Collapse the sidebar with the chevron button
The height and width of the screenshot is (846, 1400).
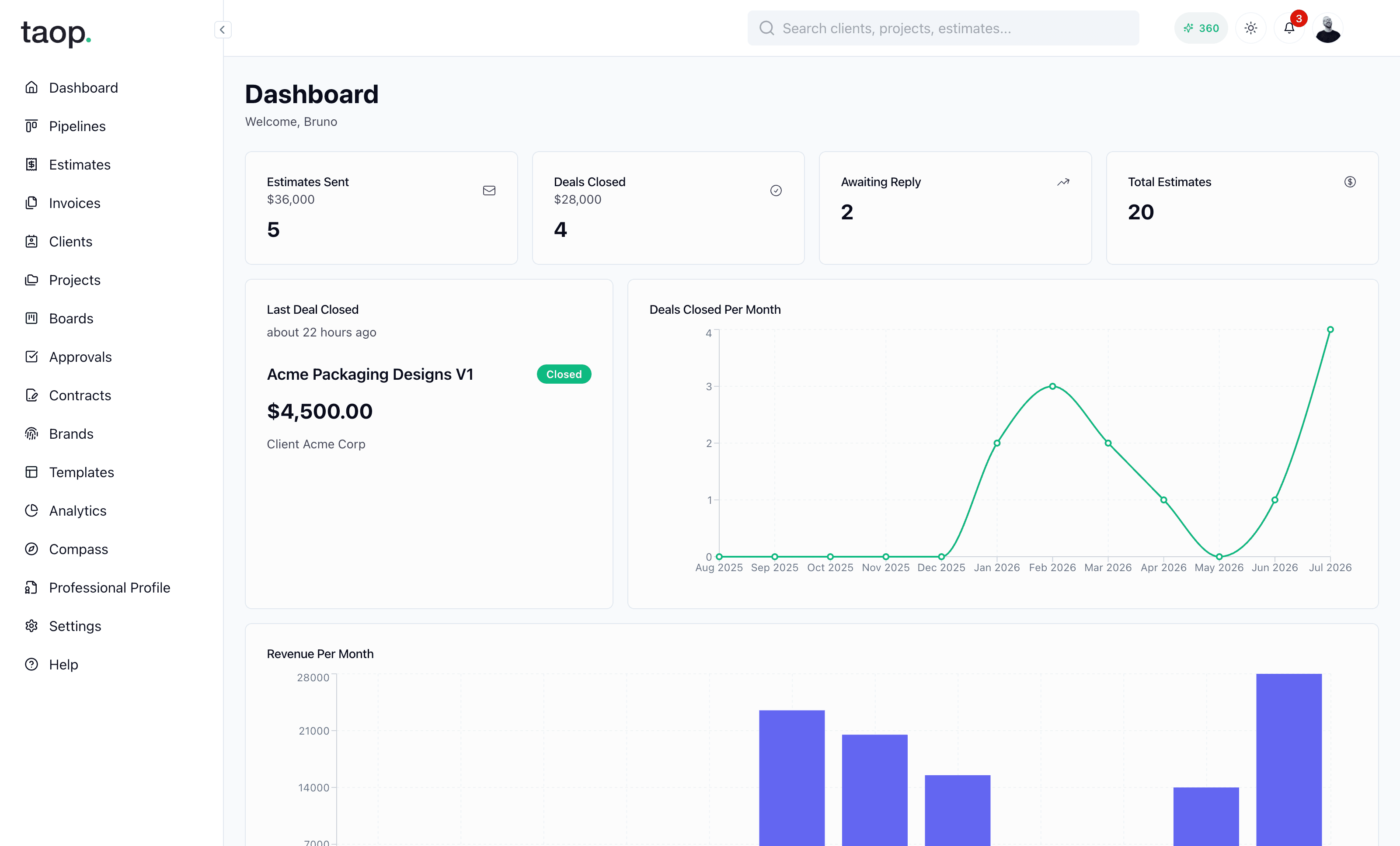[223, 30]
